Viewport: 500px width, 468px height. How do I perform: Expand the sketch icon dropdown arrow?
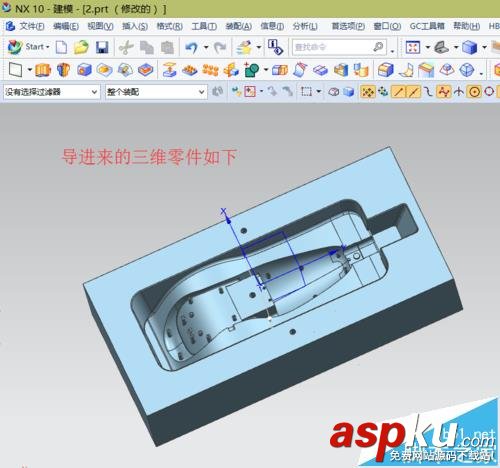click(30, 70)
